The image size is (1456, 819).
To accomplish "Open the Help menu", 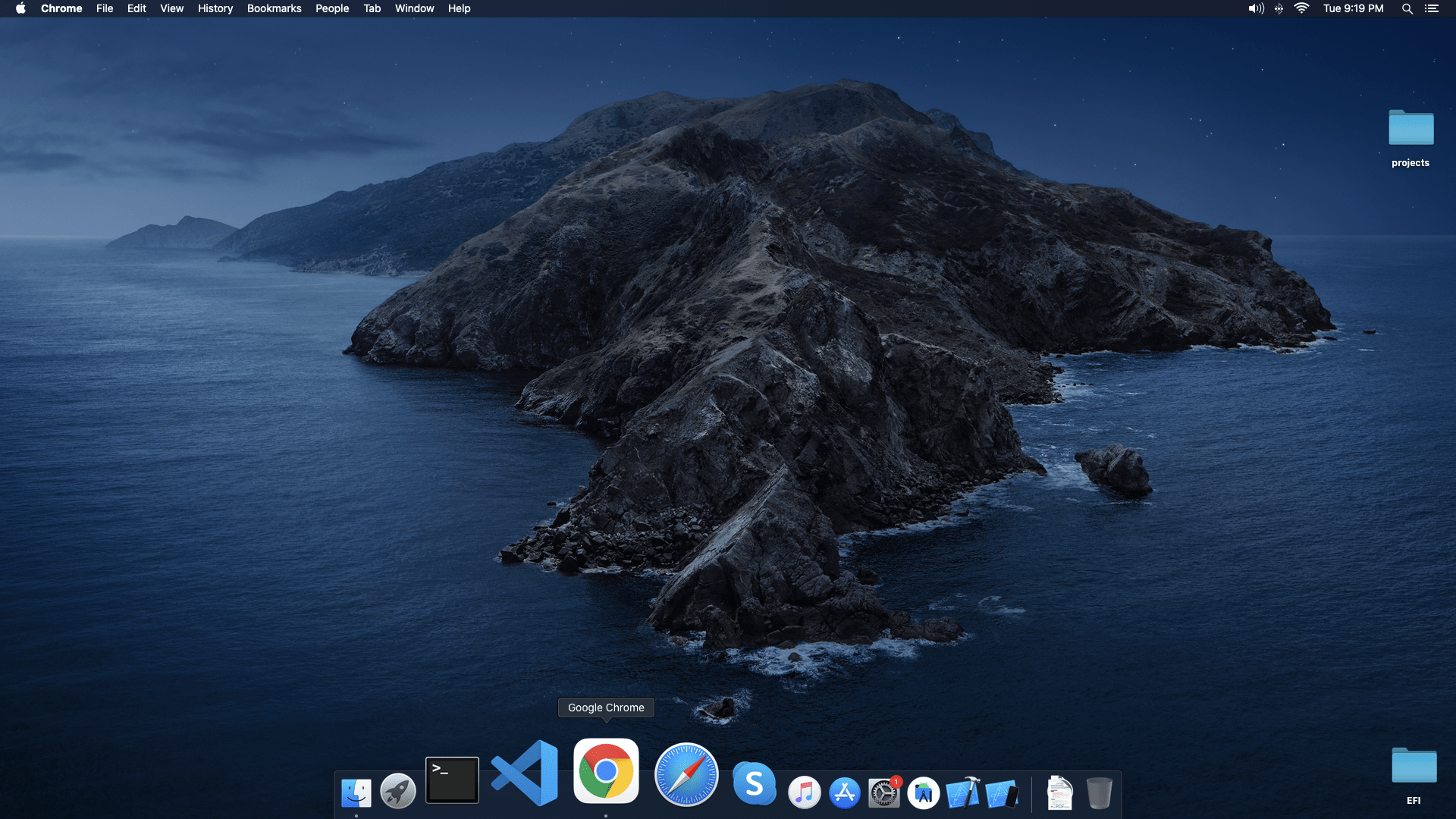I will coord(459,8).
